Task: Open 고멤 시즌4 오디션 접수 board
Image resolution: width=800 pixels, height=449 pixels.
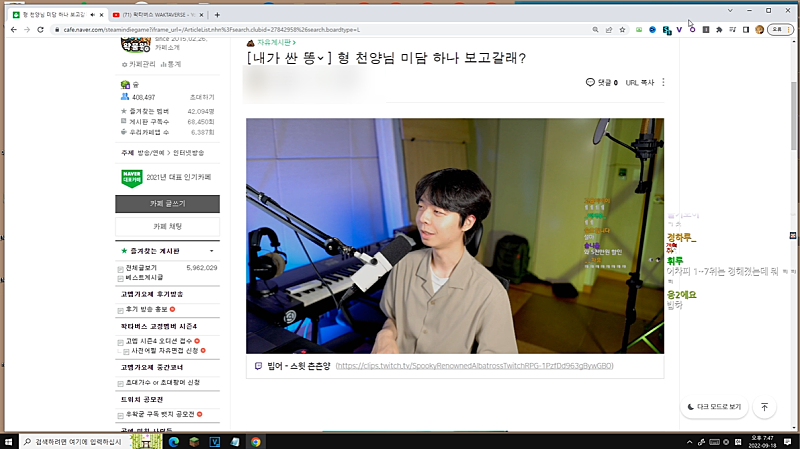Action: point(159,341)
